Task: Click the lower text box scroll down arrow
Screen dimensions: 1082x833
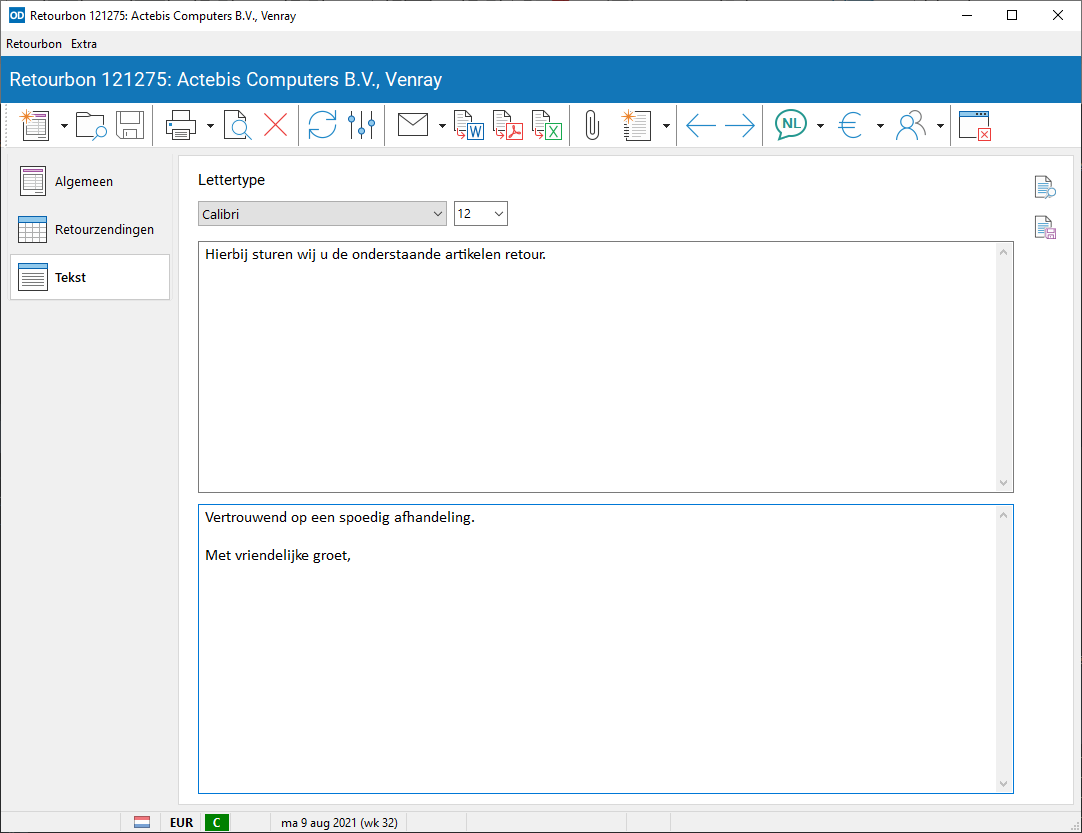Action: (1003, 783)
